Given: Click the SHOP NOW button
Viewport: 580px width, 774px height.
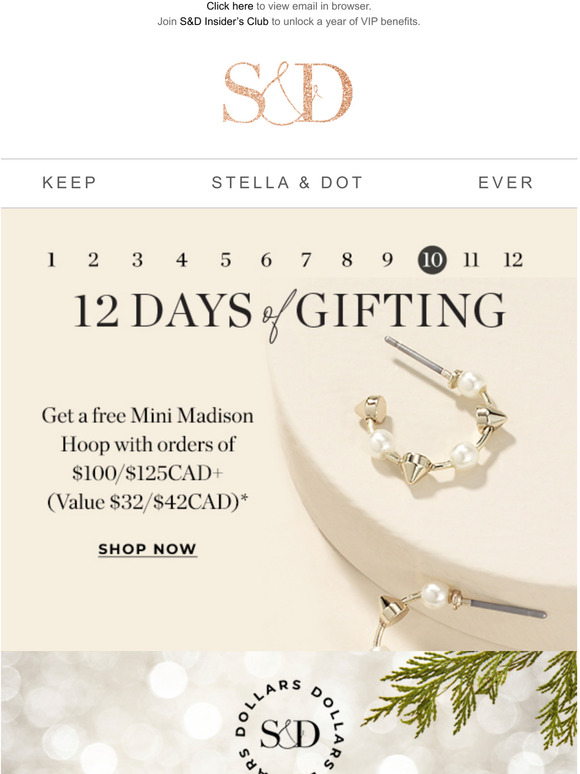Looking at the screenshot, I should (148, 549).
